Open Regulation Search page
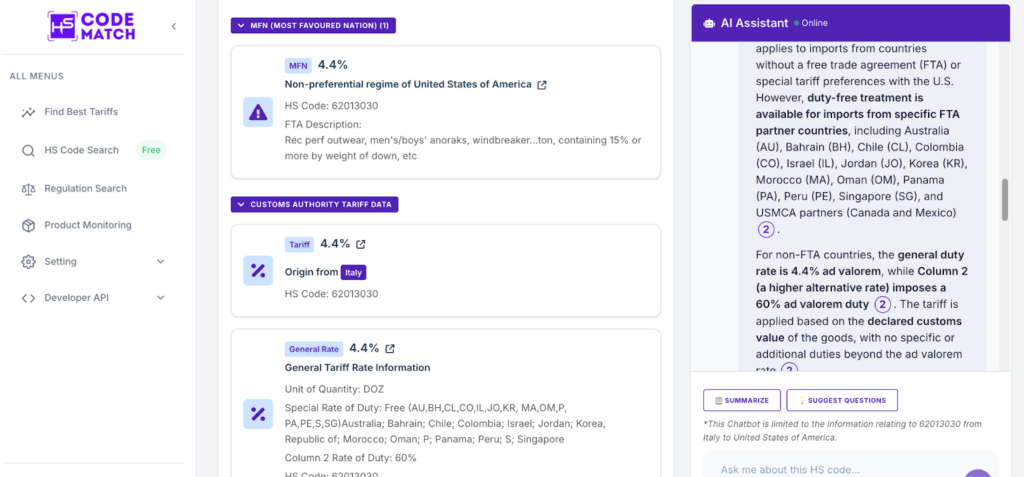Viewport: 1024px width, 477px height. pos(85,188)
